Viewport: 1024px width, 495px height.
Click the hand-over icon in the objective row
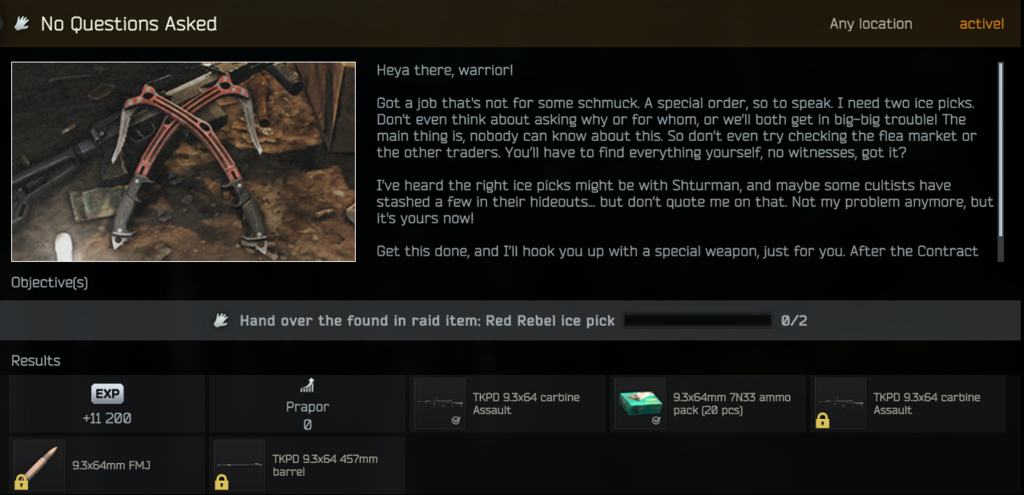point(222,321)
